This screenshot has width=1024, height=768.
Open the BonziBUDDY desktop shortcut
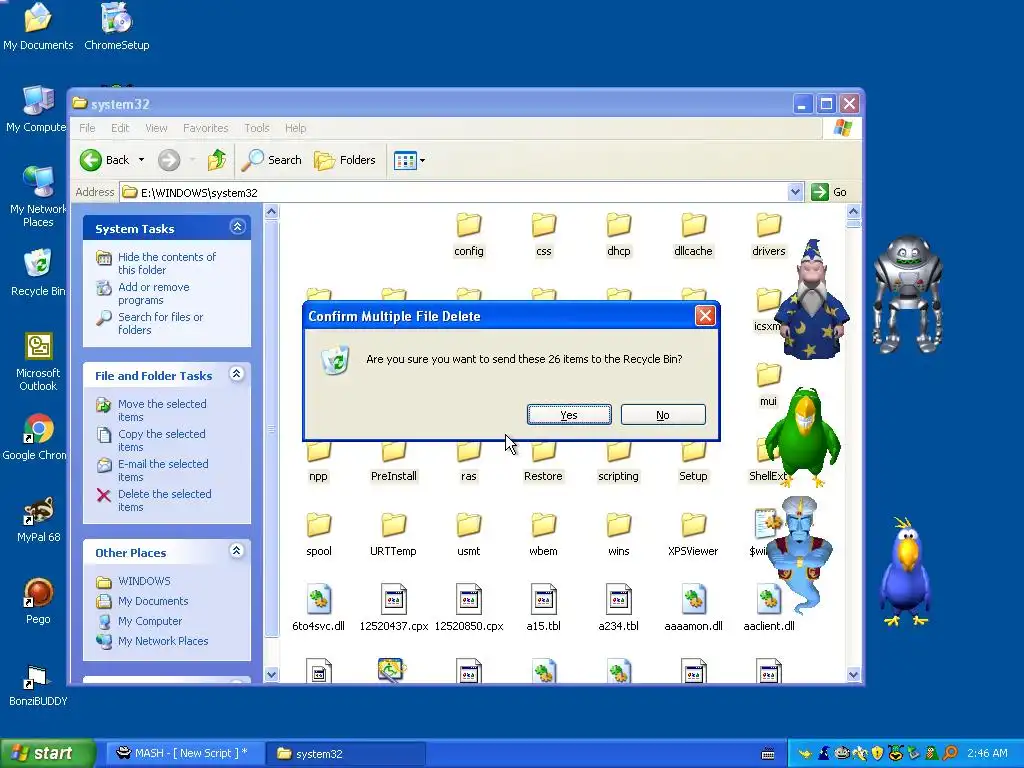tap(38, 684)
